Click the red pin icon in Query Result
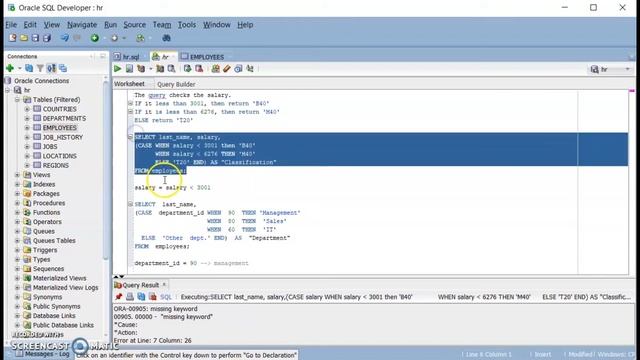640x360 pixels. click(x=118, y=297)
